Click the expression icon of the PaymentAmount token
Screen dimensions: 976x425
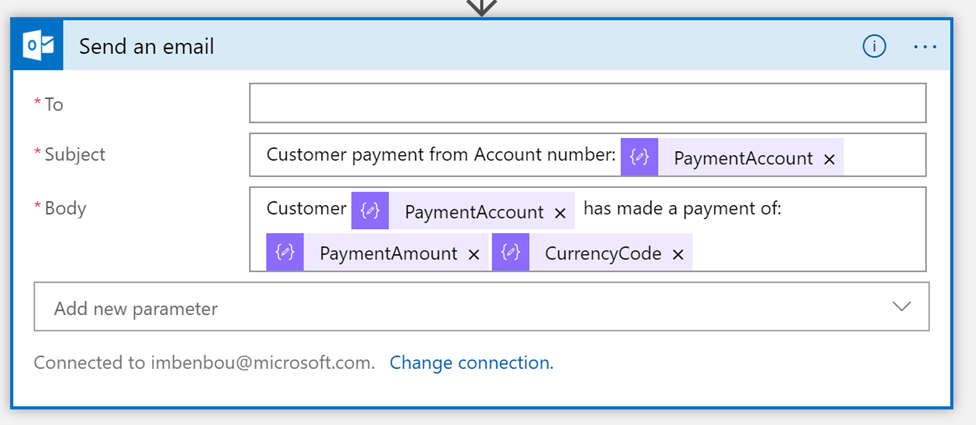point(285,253)
